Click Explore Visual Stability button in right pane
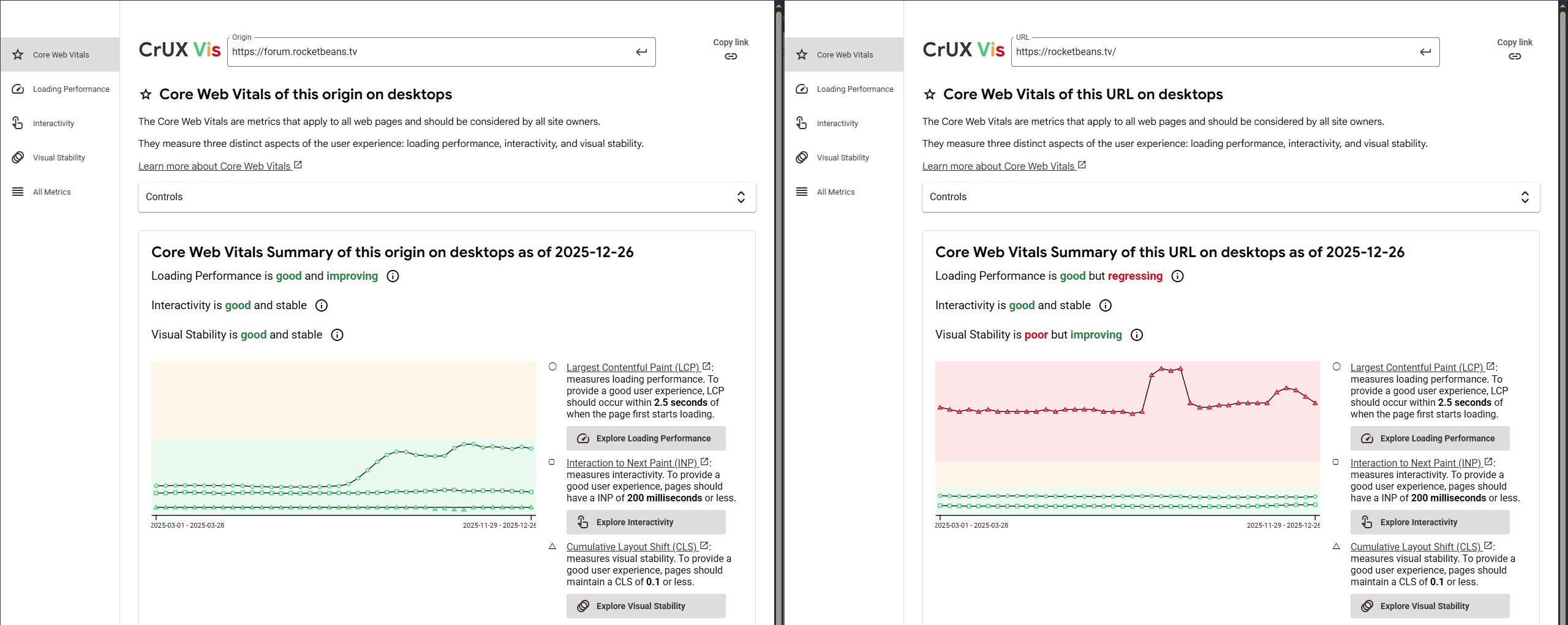1568x625 pixels. click(x=1430, y=606)
